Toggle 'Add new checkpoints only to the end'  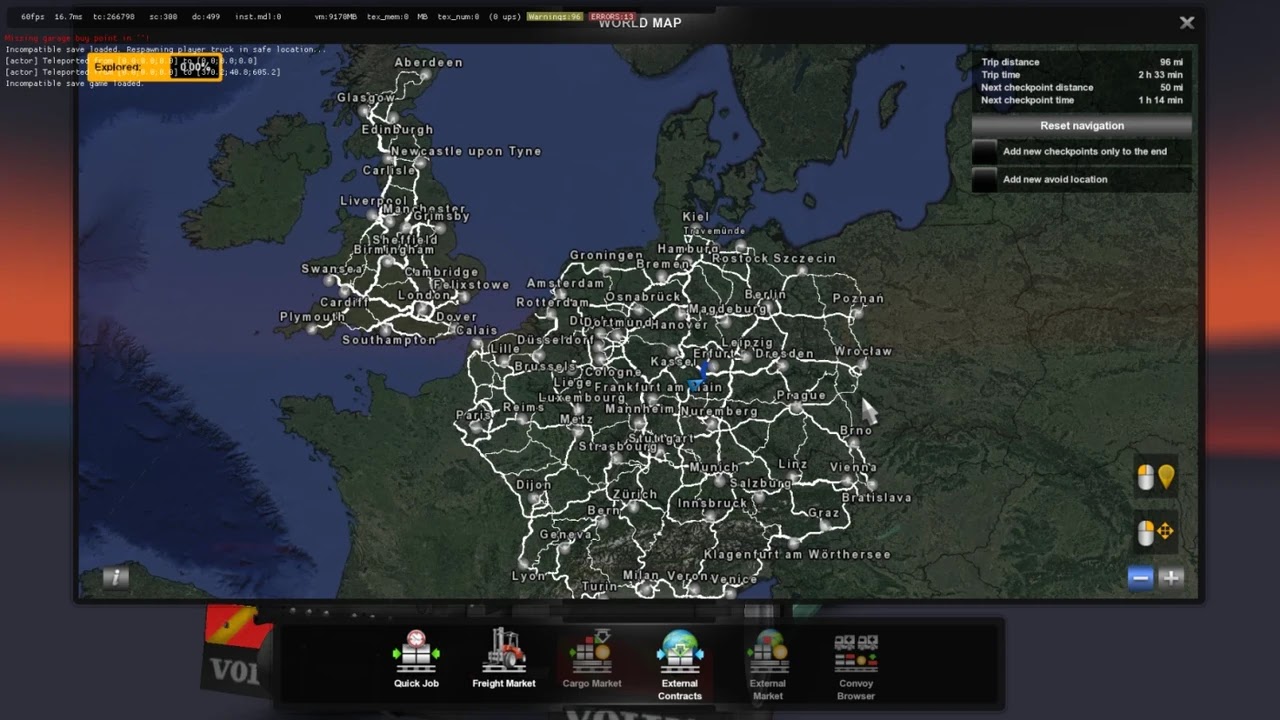pos(985,152)
